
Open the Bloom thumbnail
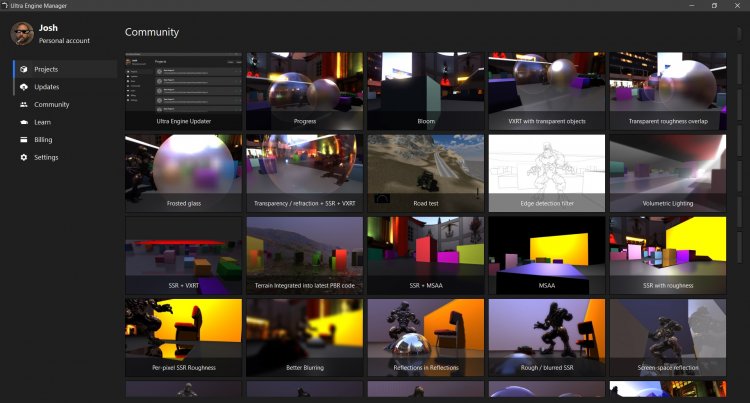425,90
